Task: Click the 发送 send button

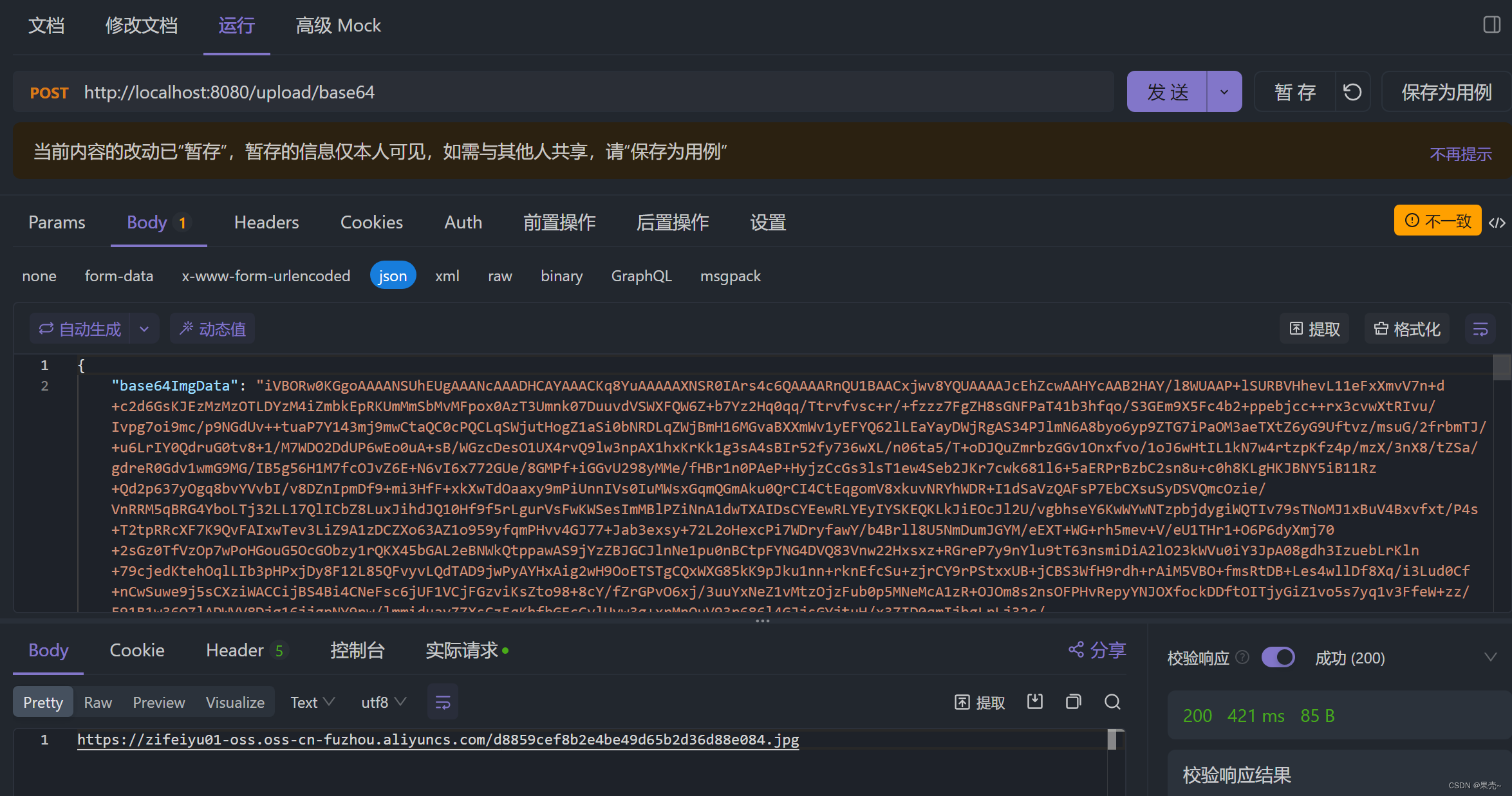Action: tap(1167, 92)
